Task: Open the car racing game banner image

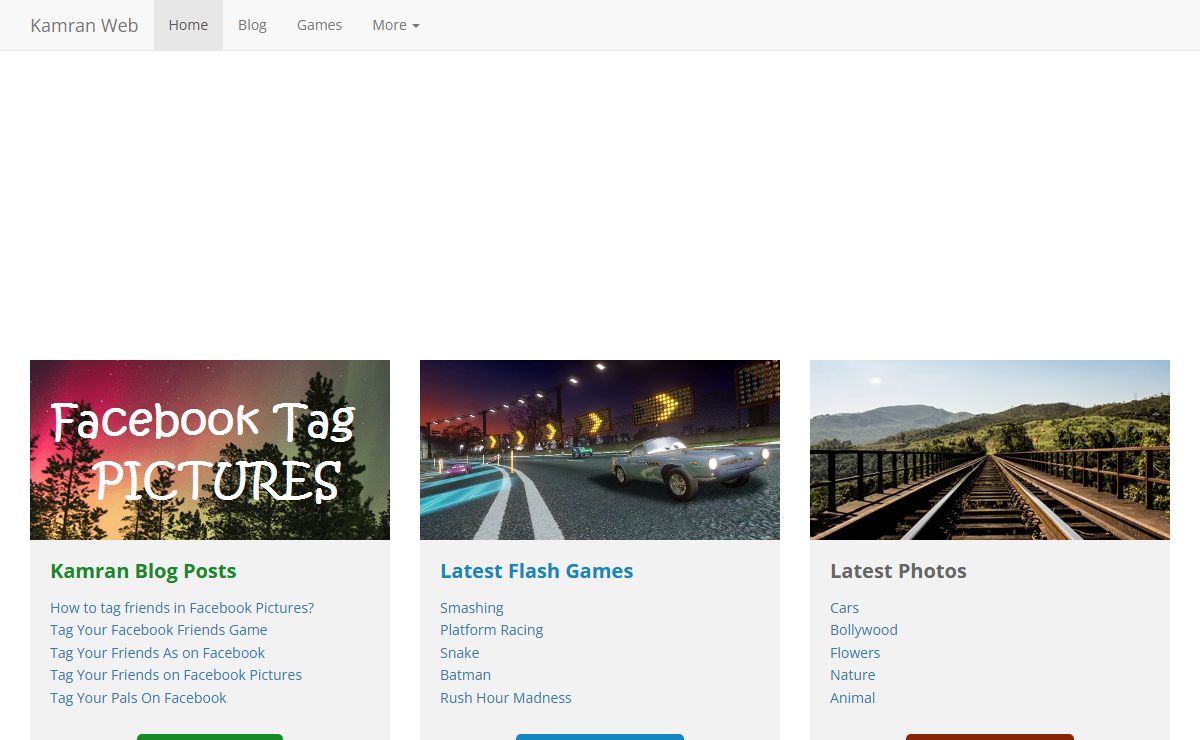Action: point(600,450)
